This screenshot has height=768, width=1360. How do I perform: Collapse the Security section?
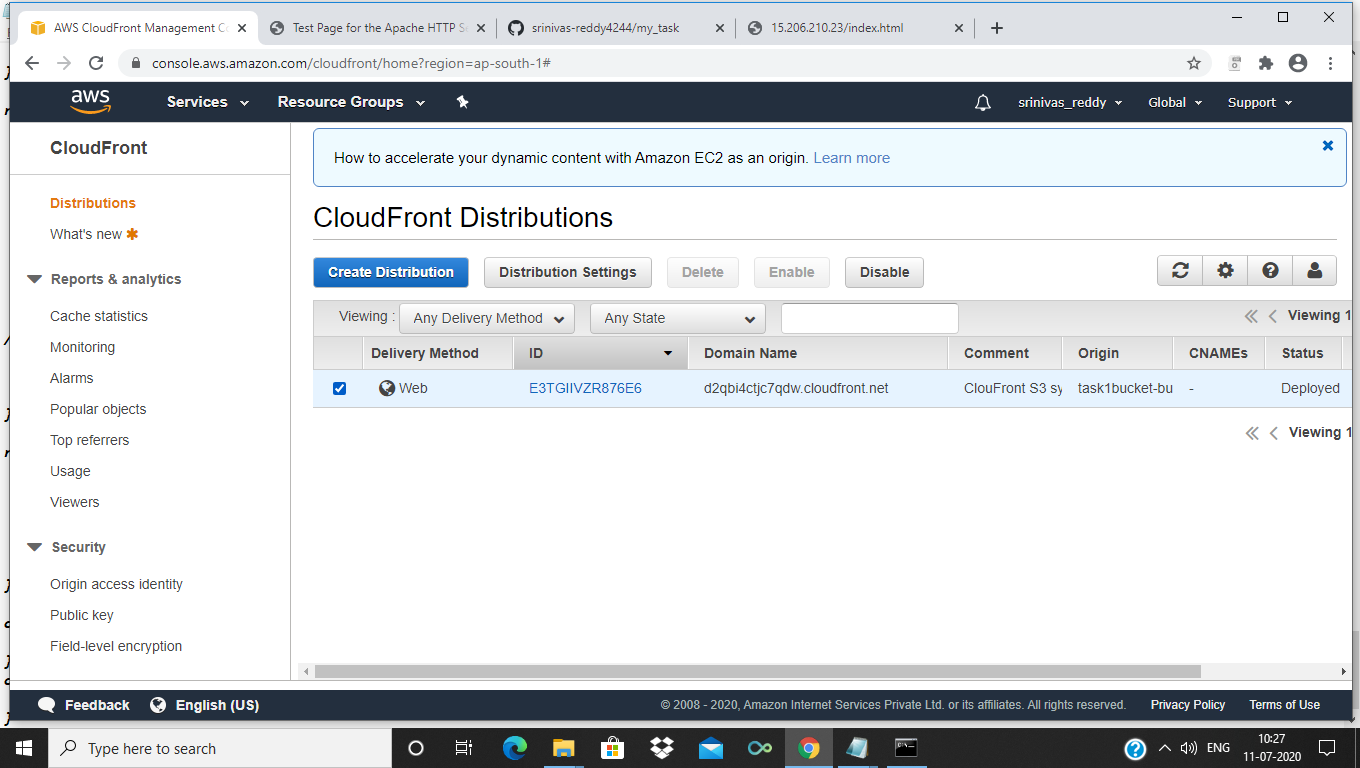34,547
